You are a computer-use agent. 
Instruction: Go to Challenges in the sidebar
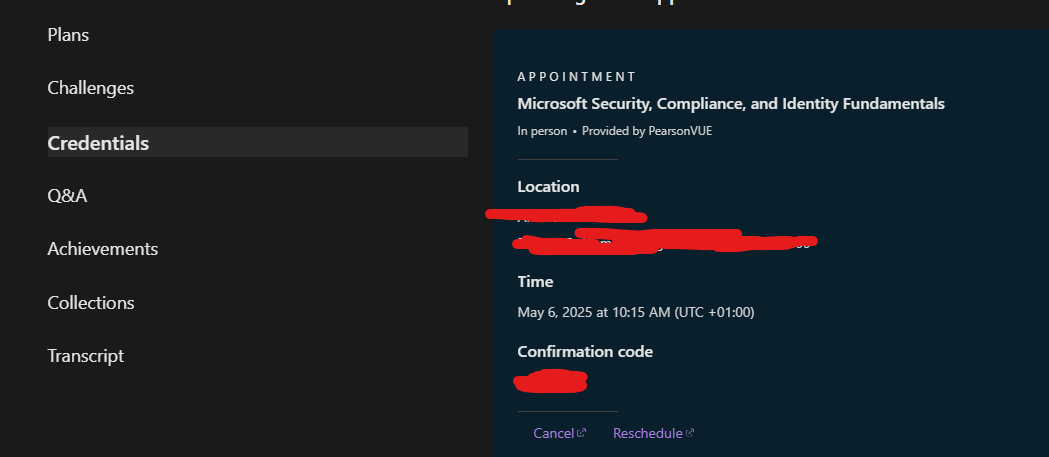point(90,88)
